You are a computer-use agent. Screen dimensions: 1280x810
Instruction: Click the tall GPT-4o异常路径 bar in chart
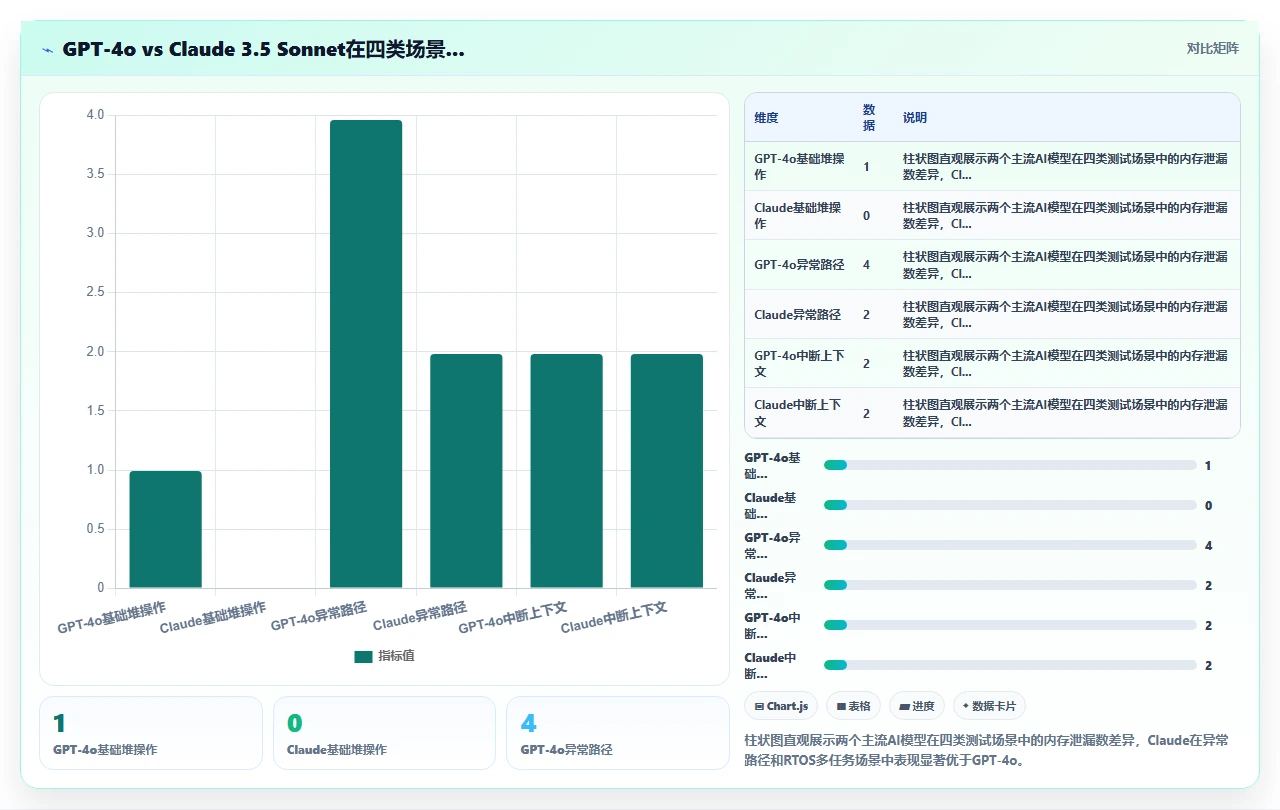(366, 354)
